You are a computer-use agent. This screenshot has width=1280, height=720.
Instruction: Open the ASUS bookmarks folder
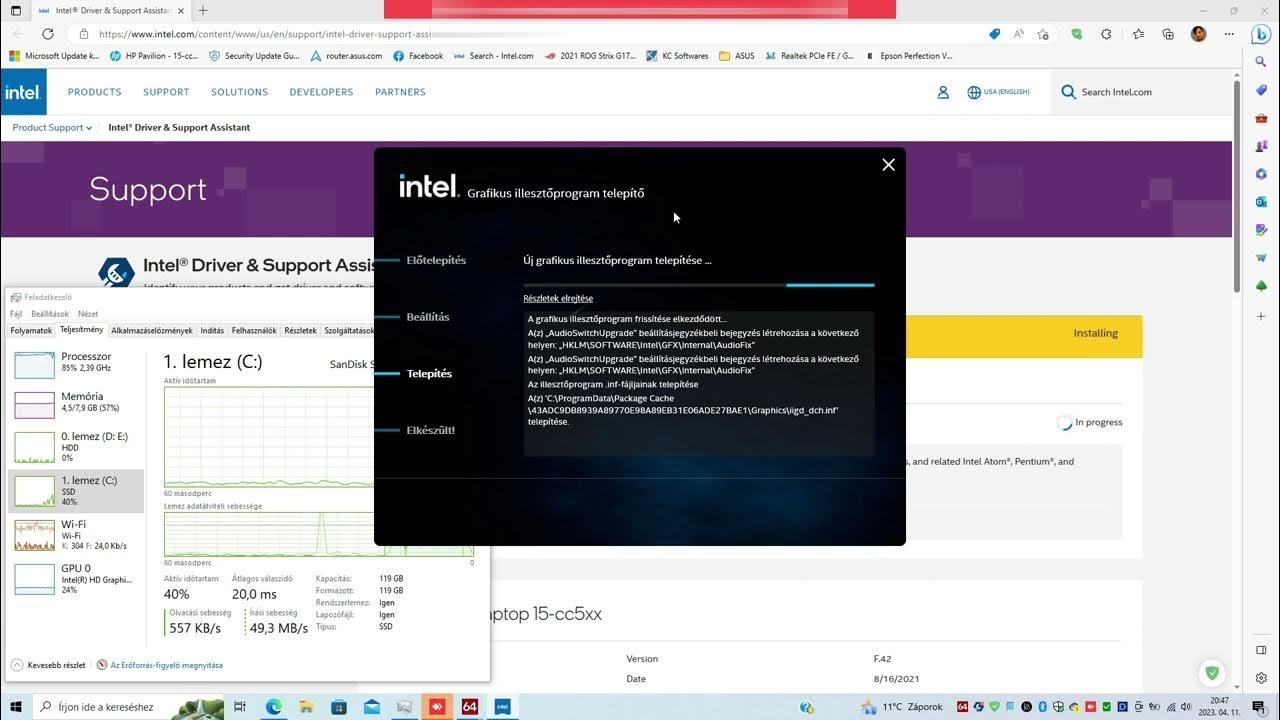[x=737, y=56]
